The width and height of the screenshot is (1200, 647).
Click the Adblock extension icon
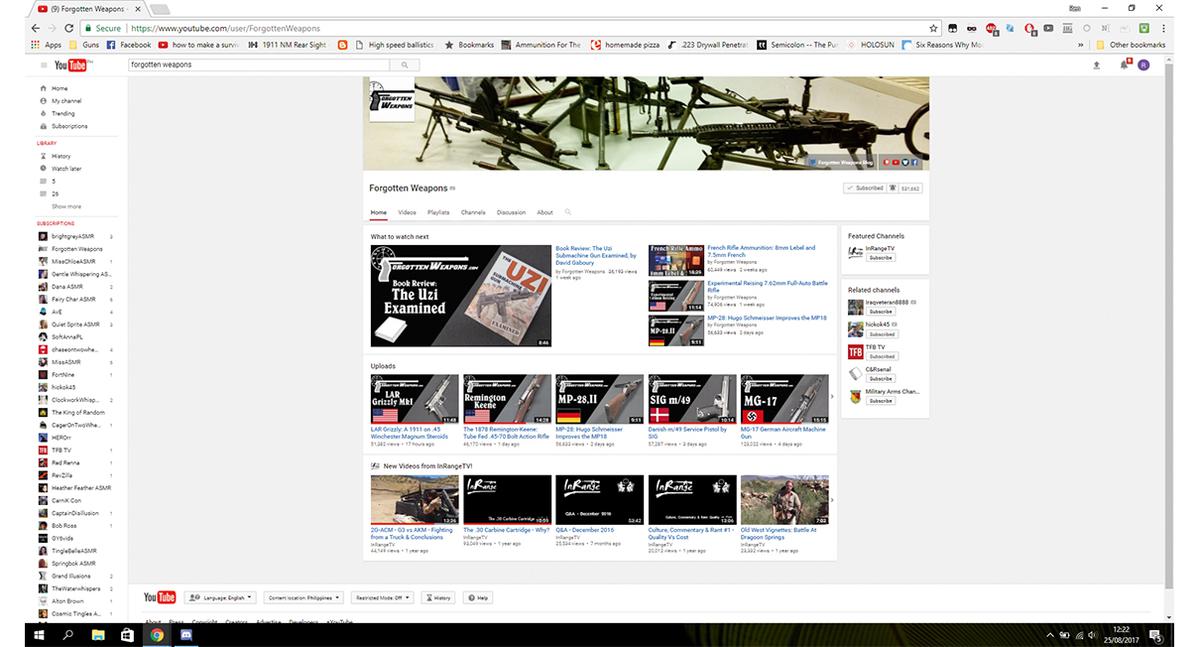991,28
